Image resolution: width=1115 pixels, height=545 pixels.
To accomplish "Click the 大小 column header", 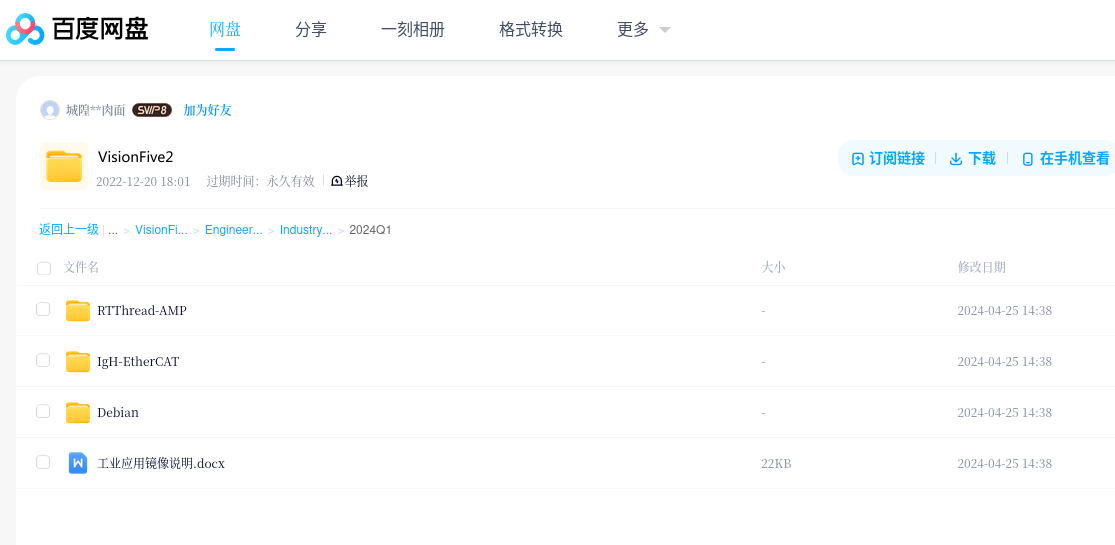I will coord(774,267).
